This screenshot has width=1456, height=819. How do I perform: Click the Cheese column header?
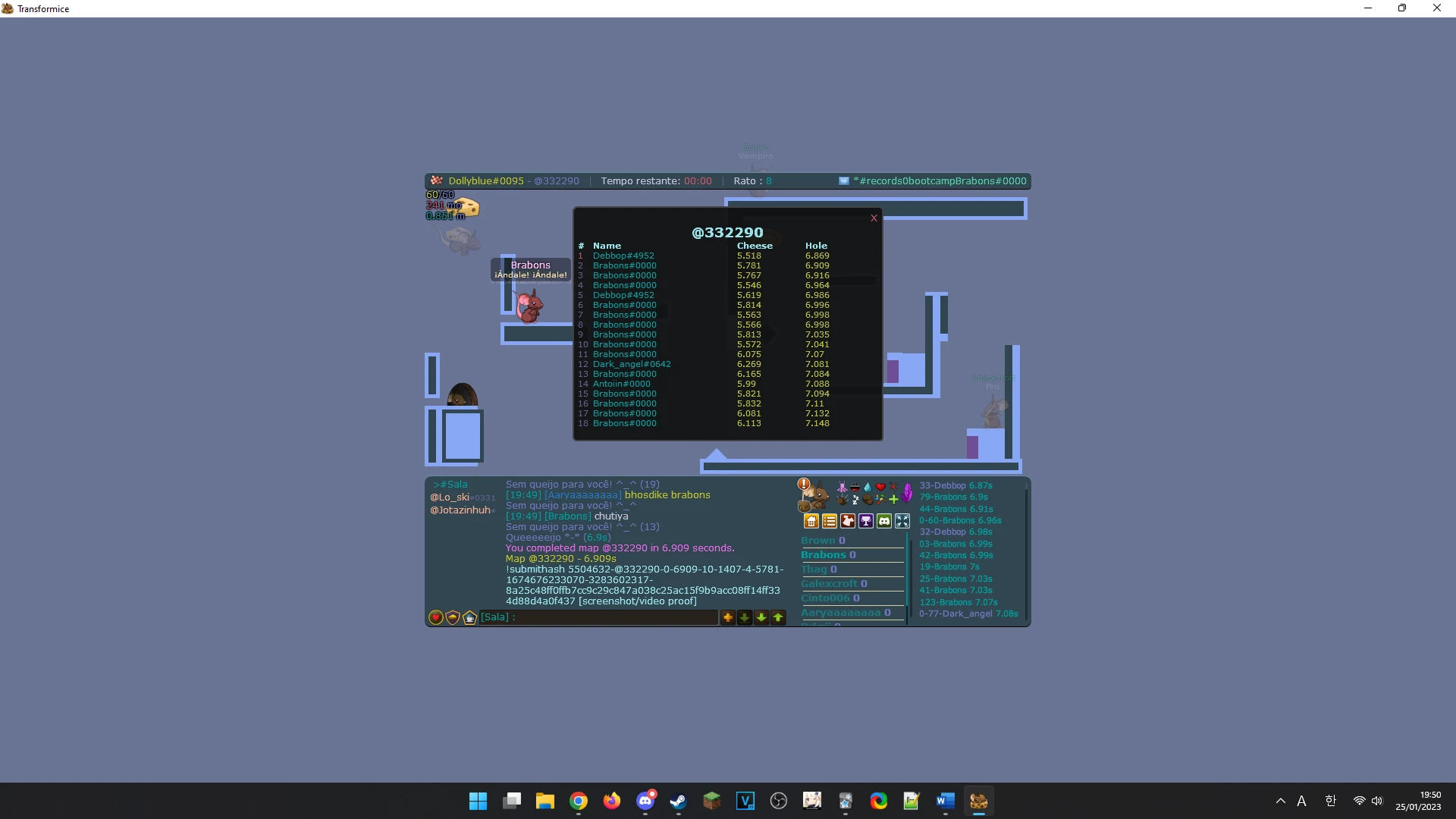pyautogui.click(x=755, y=246)
